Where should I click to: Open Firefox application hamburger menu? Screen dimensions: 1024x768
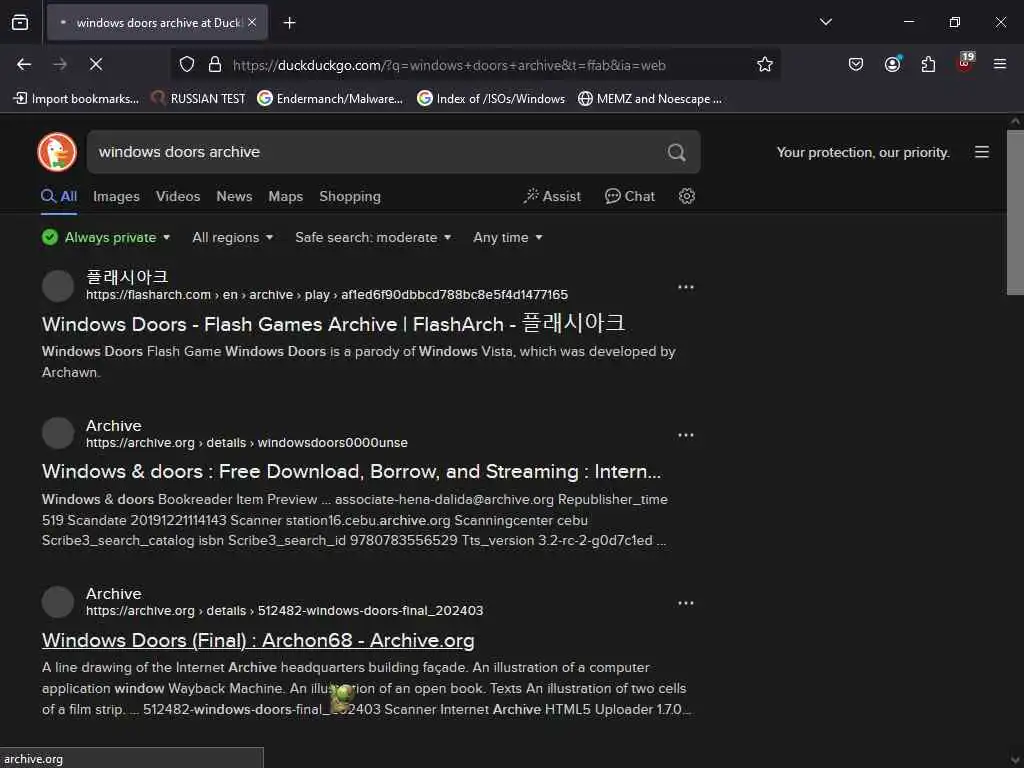(999, 64)
